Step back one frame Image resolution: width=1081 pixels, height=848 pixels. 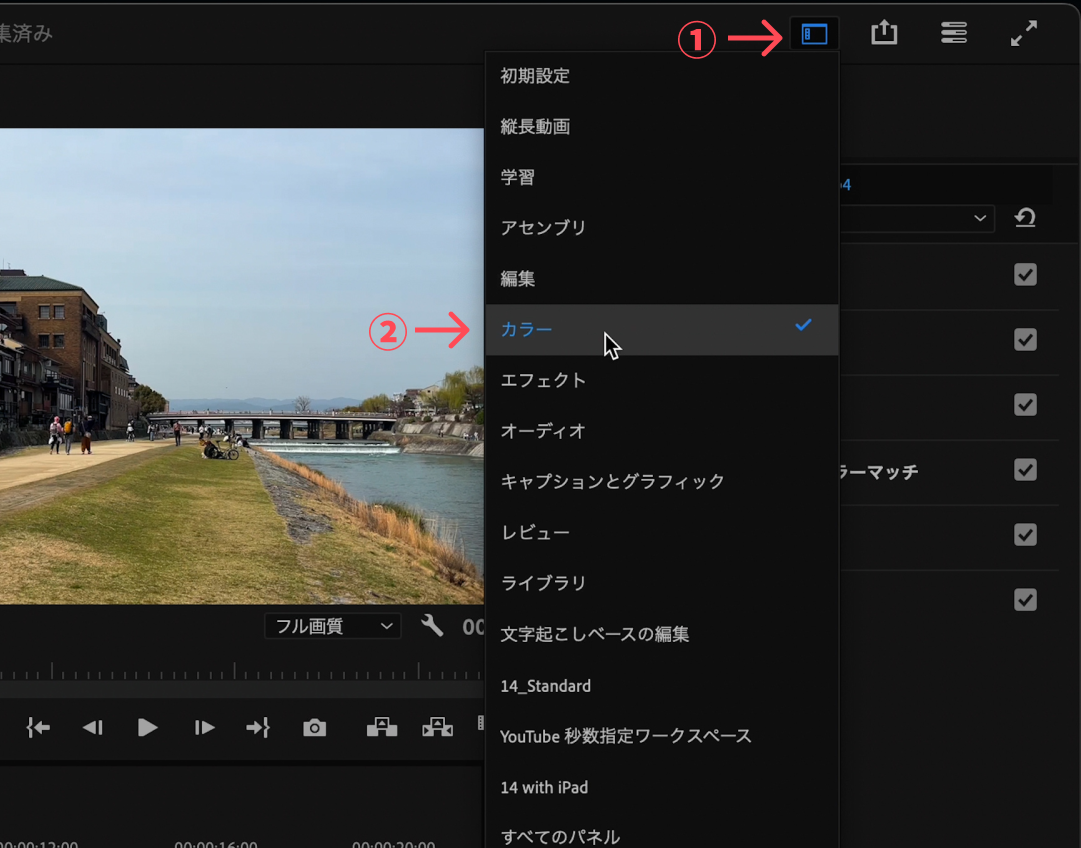click(x=92, y=727)
